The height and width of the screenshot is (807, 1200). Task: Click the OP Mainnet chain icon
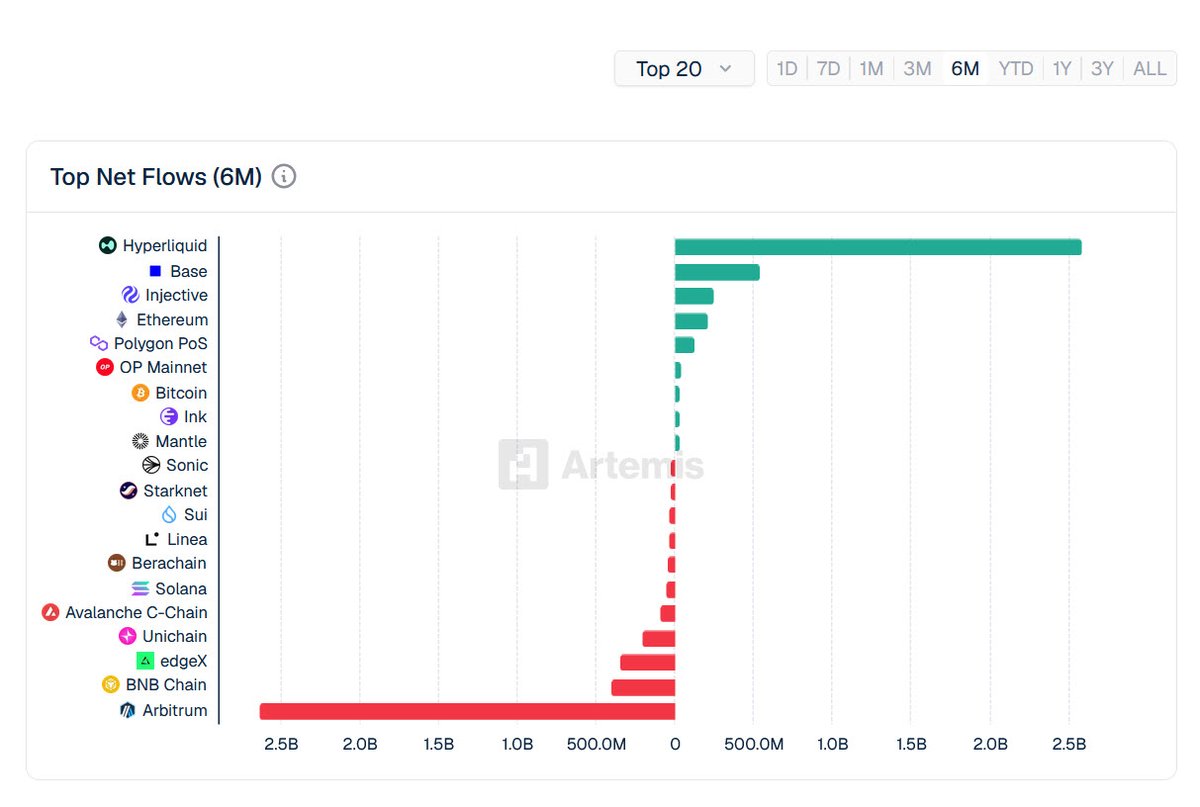[x=105, y=368]
